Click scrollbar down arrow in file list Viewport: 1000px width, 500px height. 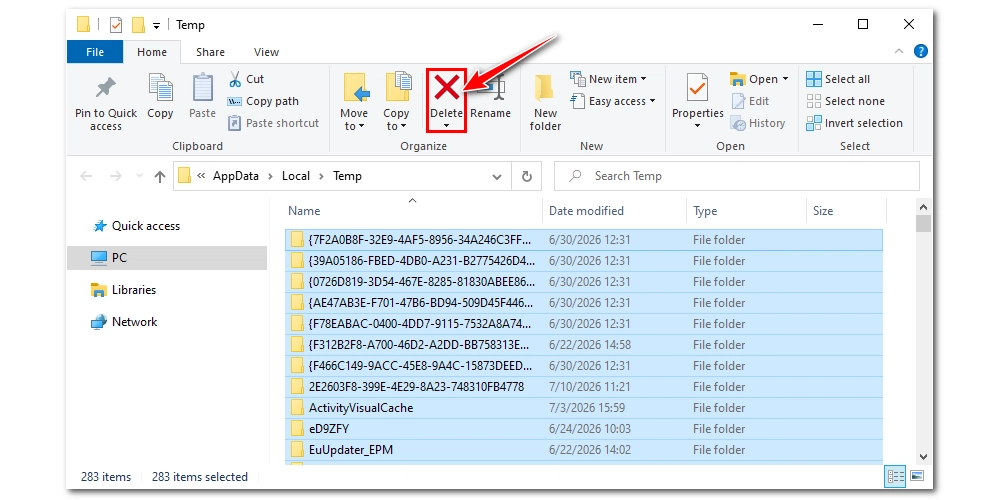click(923, 456)
